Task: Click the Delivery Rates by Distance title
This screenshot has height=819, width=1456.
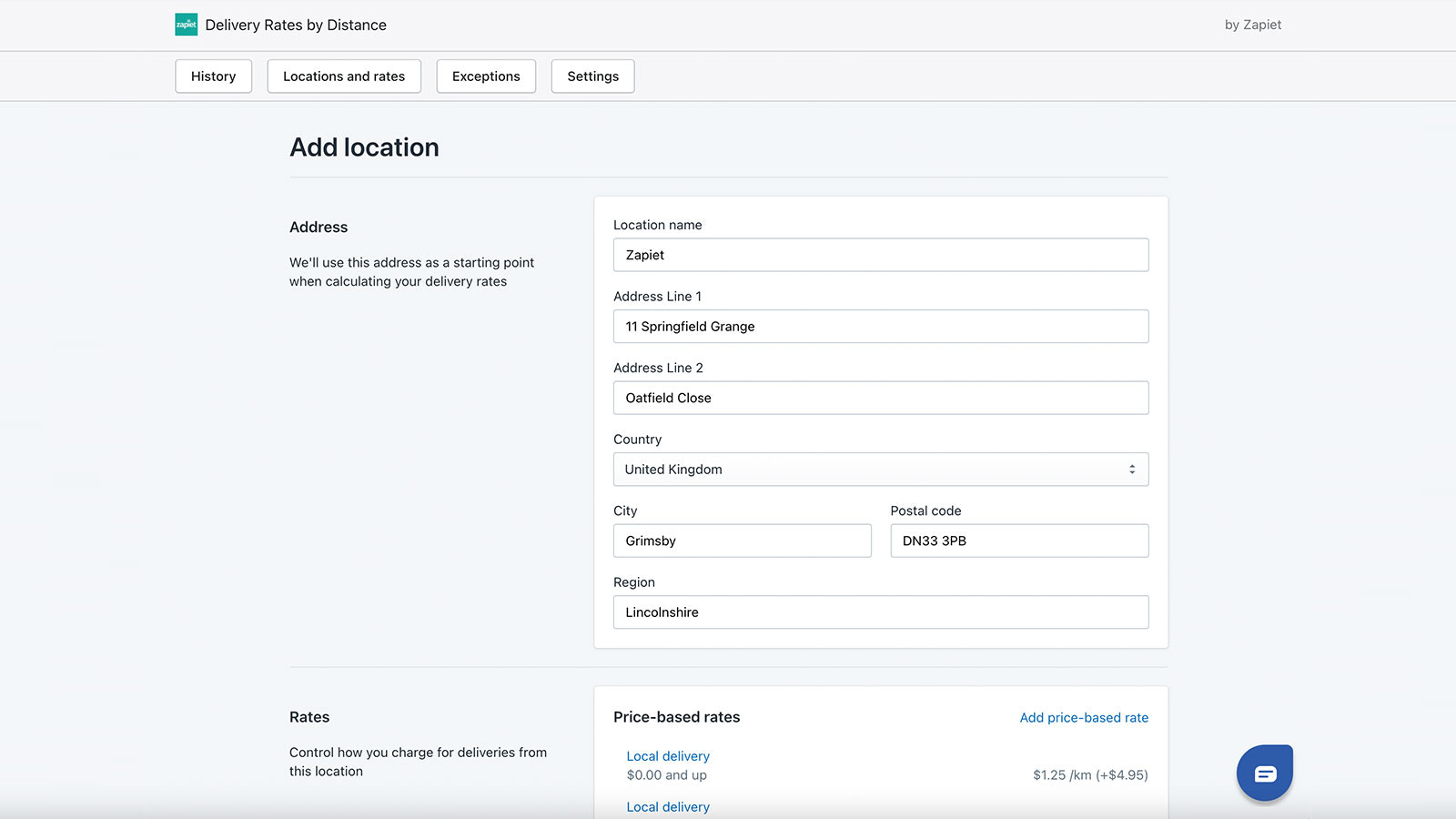Action: pyautogui.click(x=296, y=25)
